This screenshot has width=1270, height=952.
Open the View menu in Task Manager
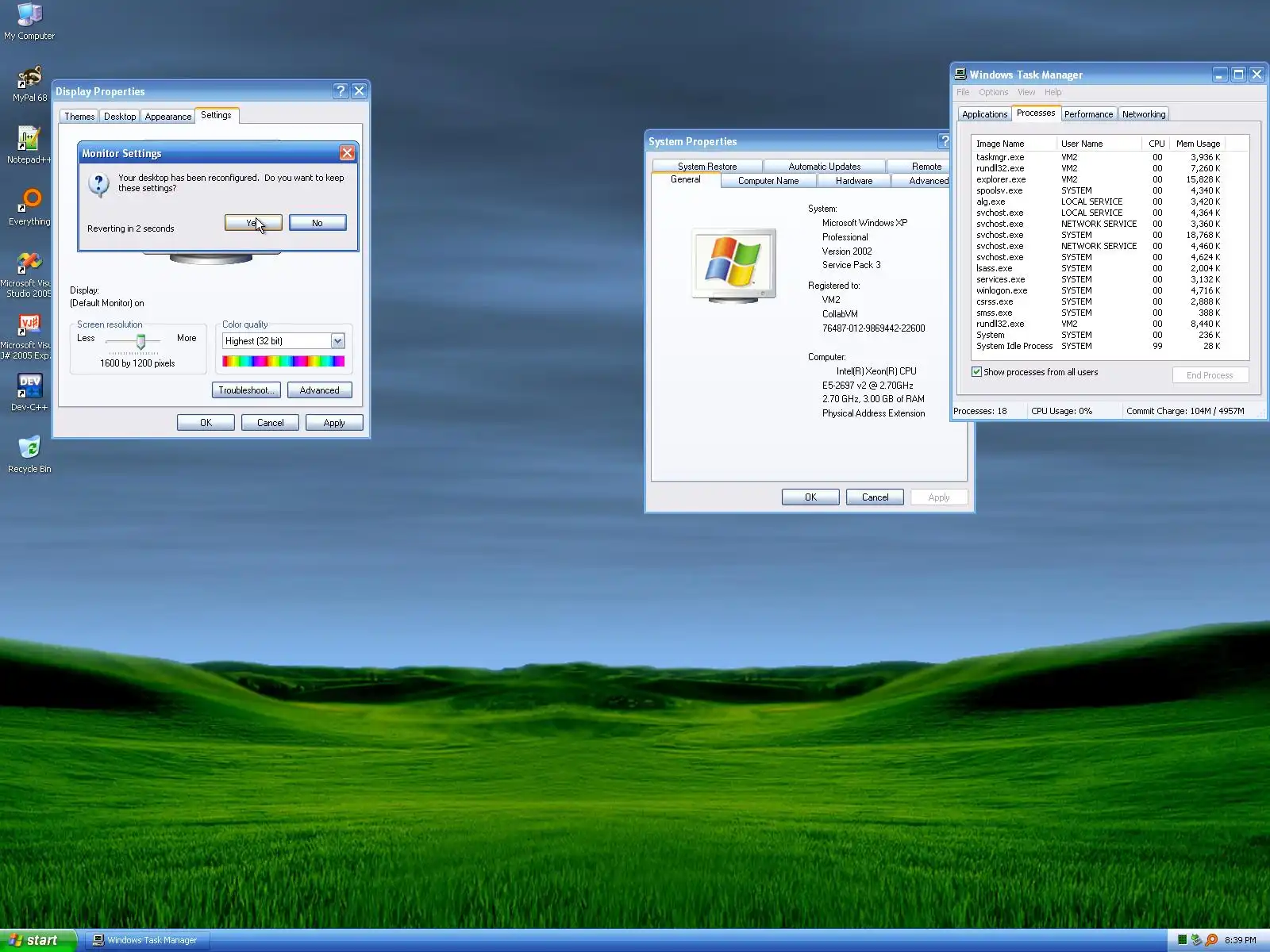[x=1026, y=92]
